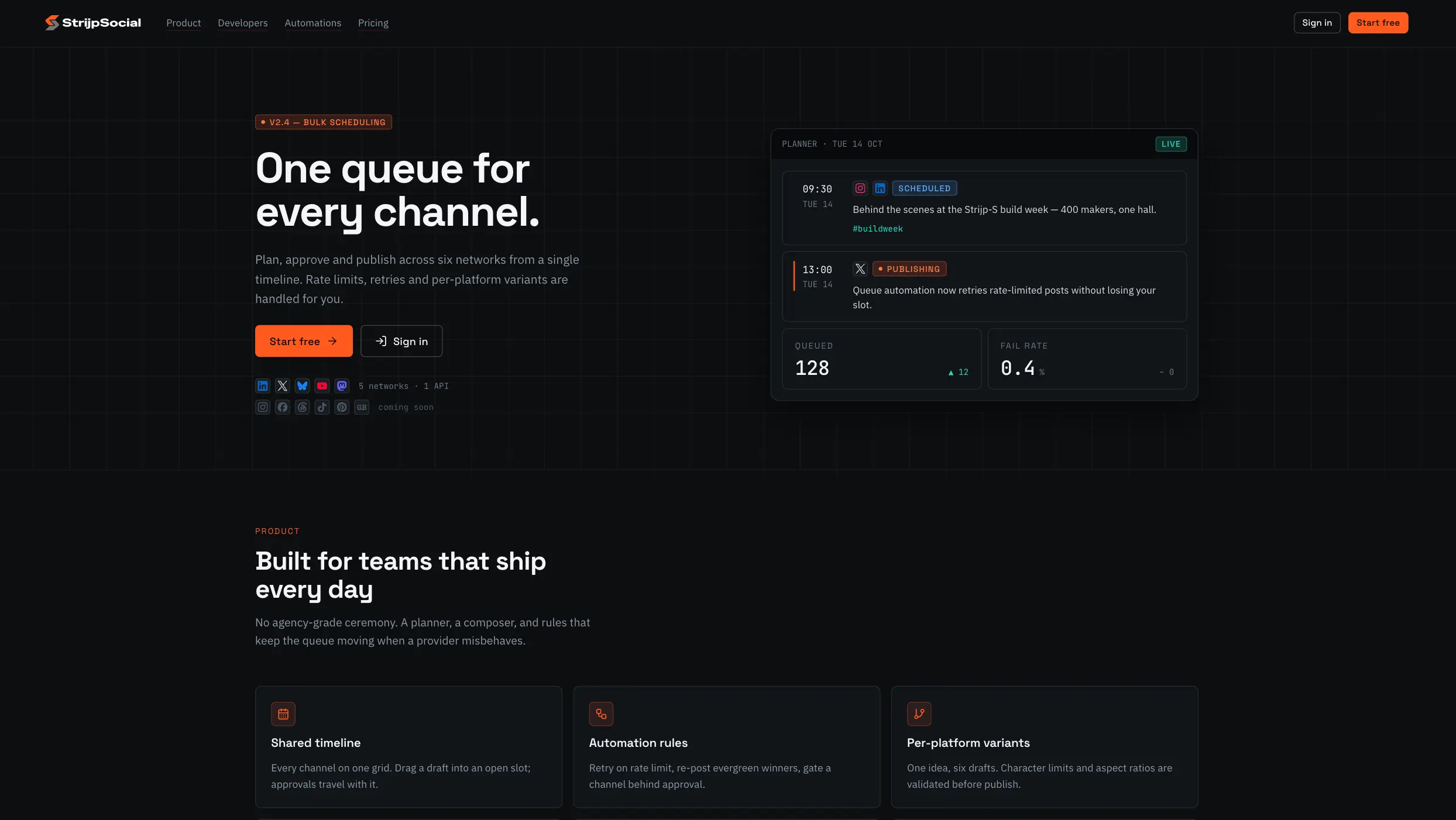
Task: Click the orange Start free button with arrow
Action: pyautogui.click(x=304, y=341)
